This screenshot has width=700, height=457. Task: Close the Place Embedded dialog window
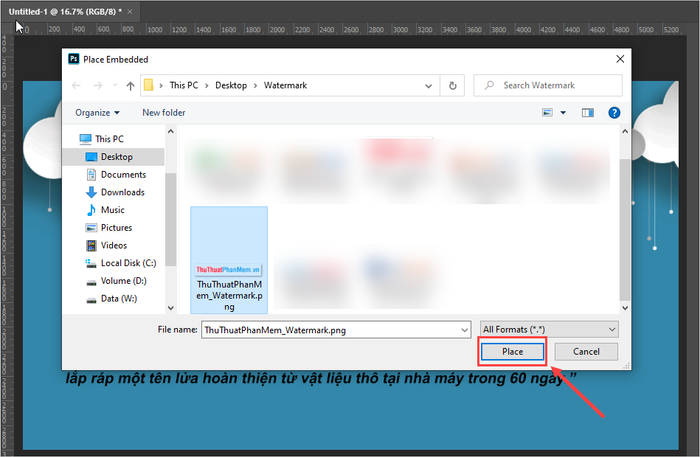(x=620, y=59)
